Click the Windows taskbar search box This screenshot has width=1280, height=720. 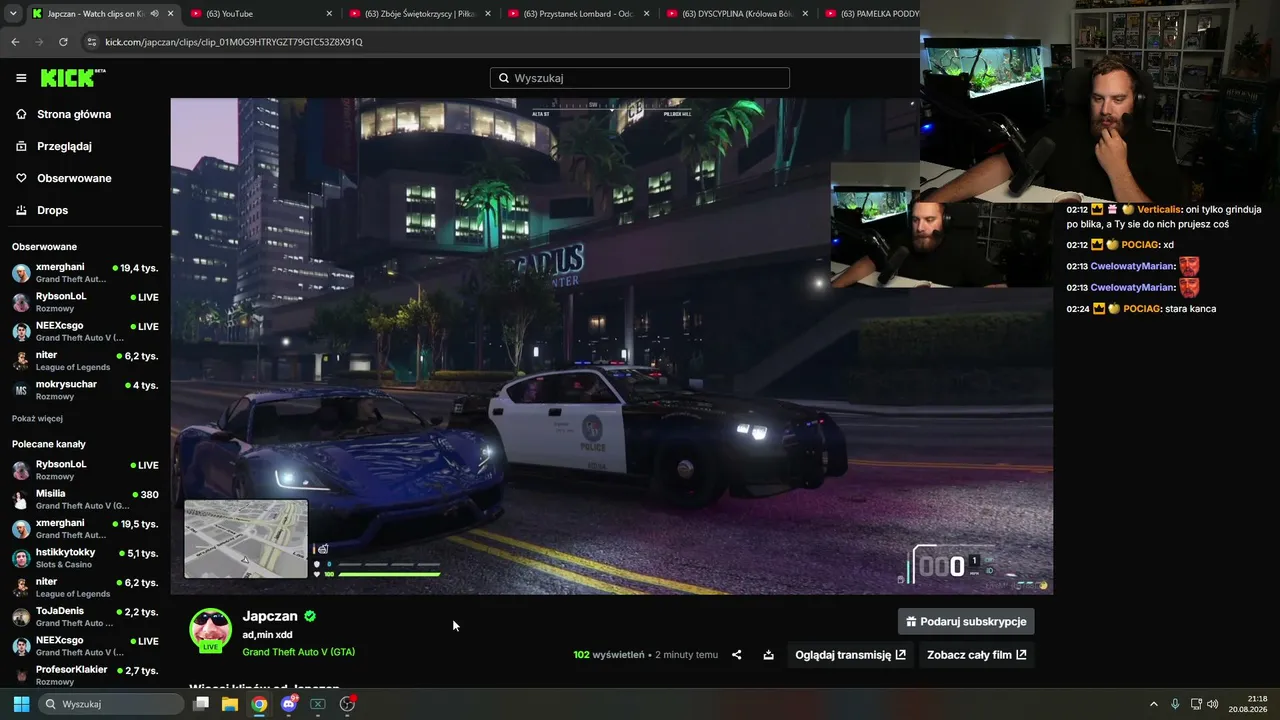pos(111,704)
